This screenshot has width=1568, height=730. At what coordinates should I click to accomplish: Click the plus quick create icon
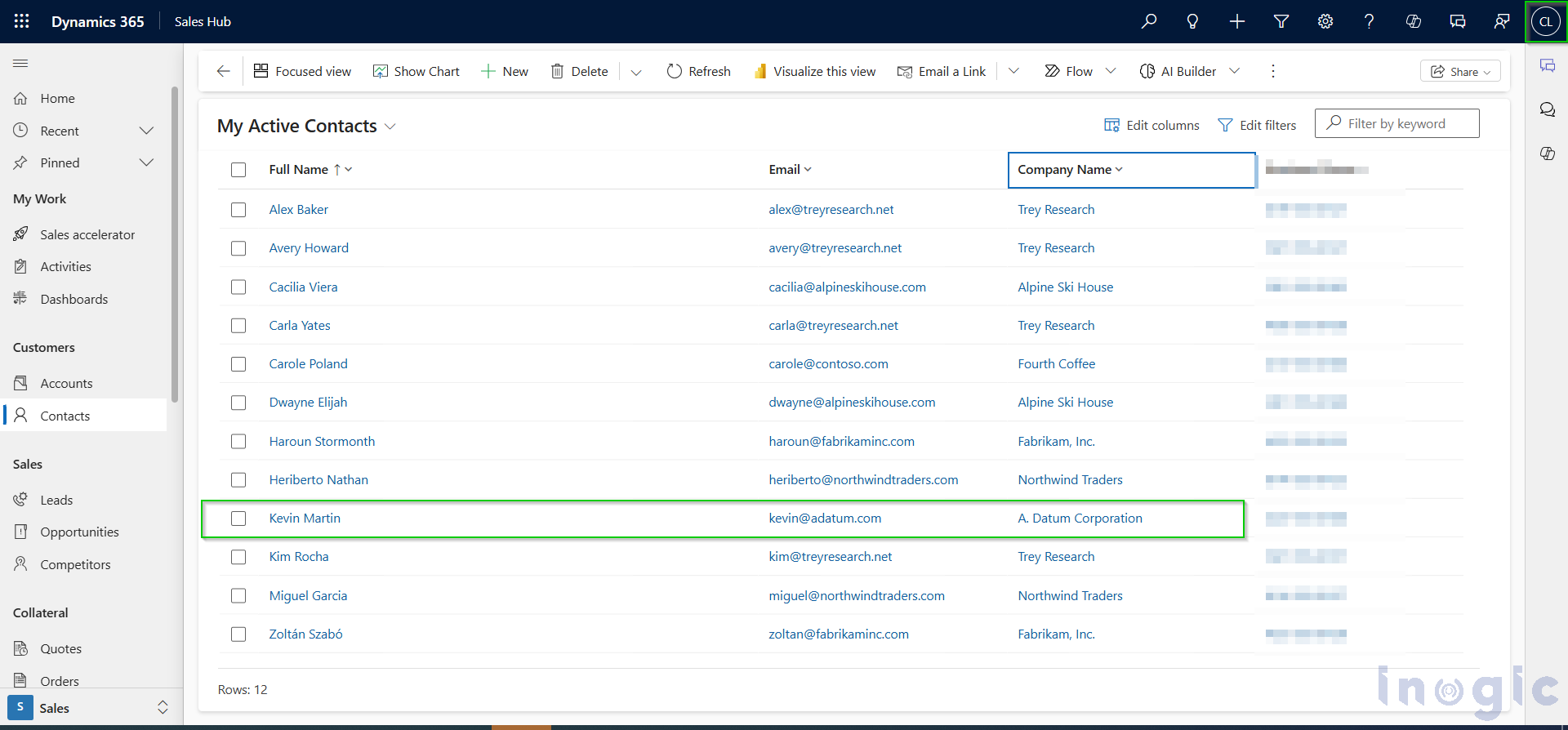pos(1237,21)
